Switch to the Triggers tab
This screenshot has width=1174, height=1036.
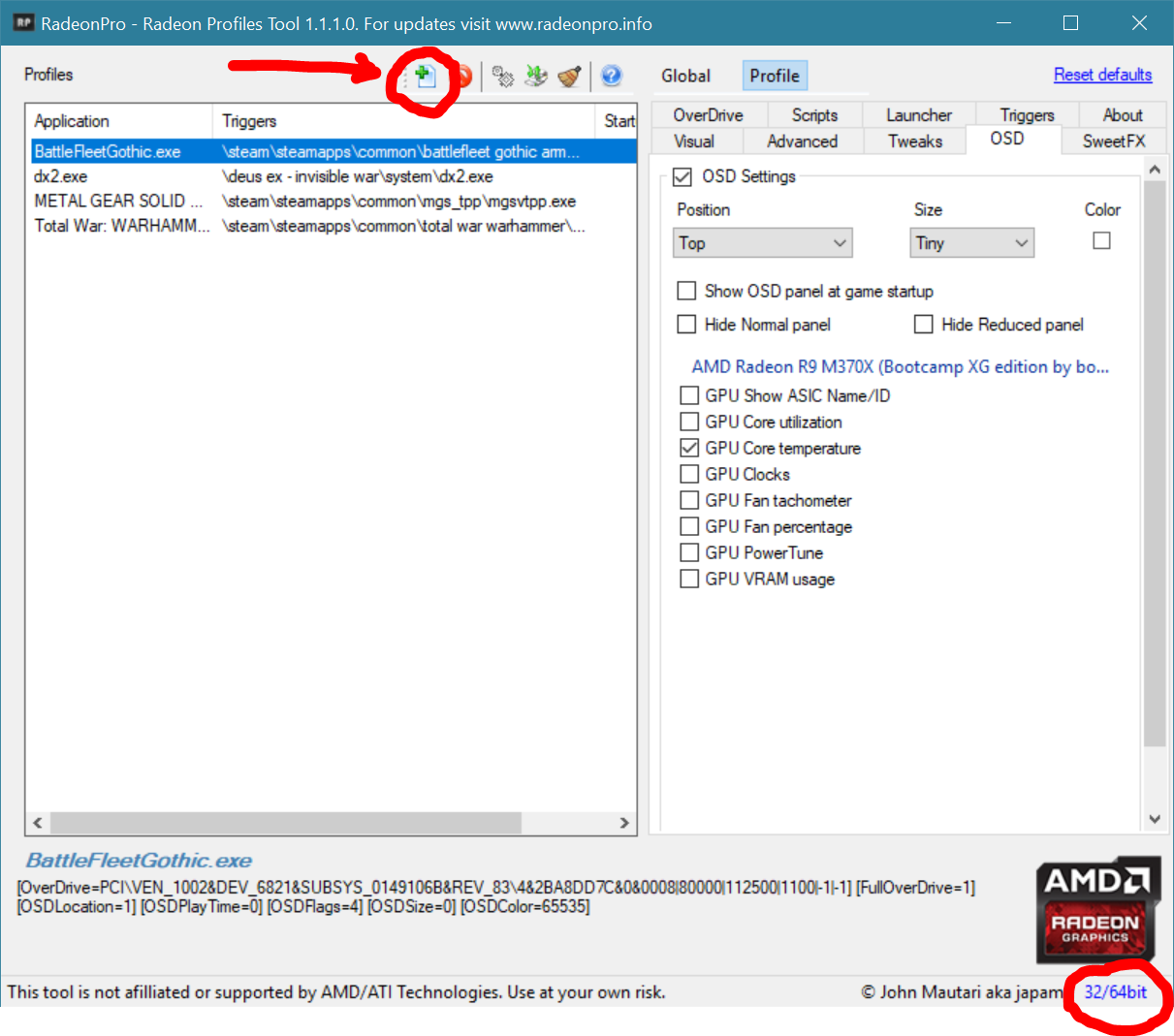pos(1027,115)
